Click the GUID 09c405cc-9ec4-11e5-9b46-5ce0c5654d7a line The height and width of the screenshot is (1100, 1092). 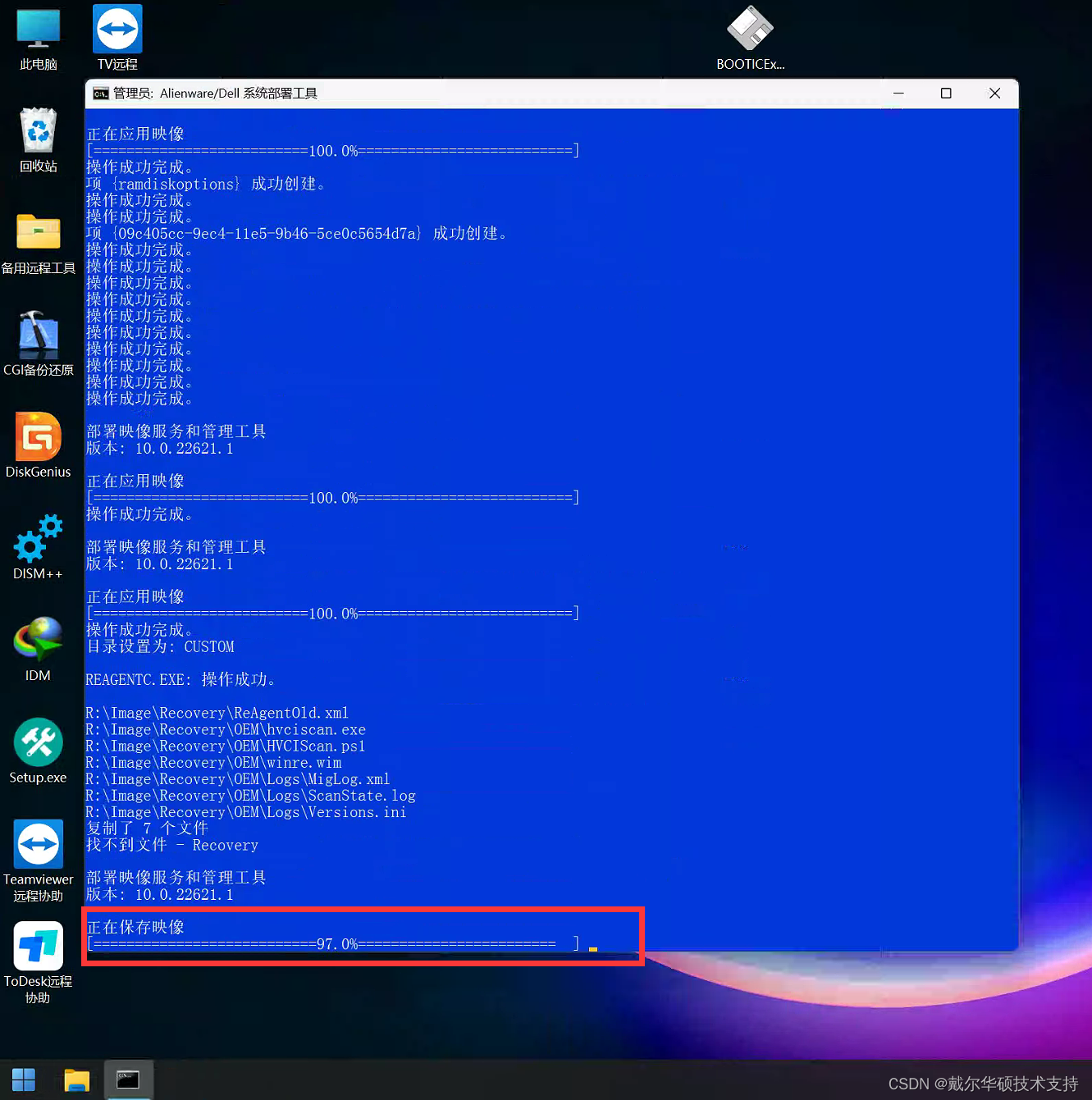(x=296, y=234)
